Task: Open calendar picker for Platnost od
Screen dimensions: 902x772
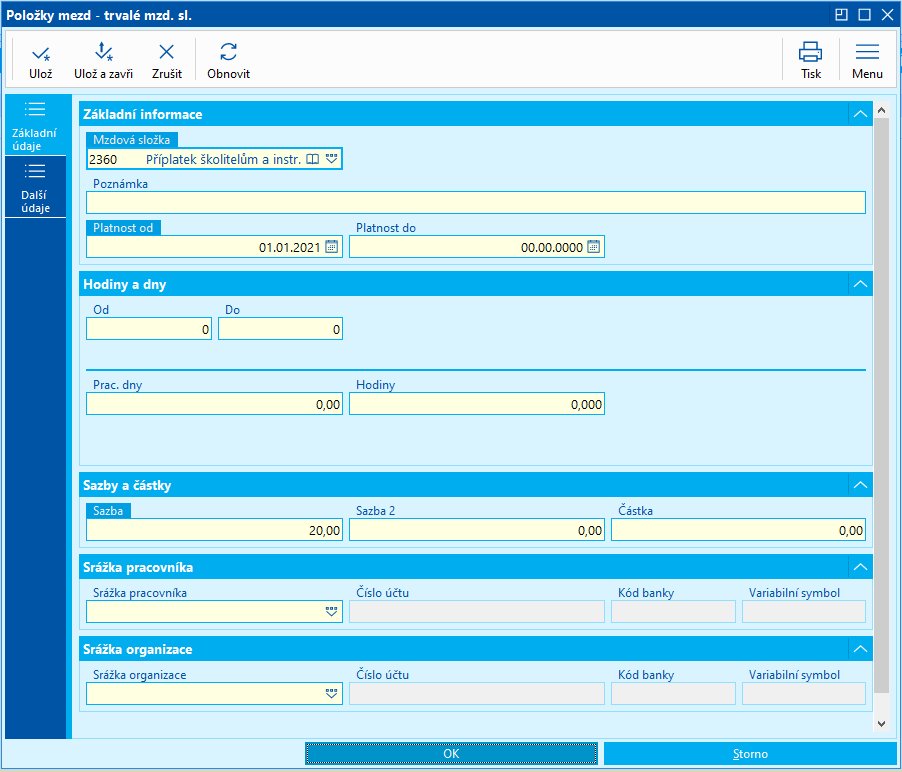Action: 332,247
